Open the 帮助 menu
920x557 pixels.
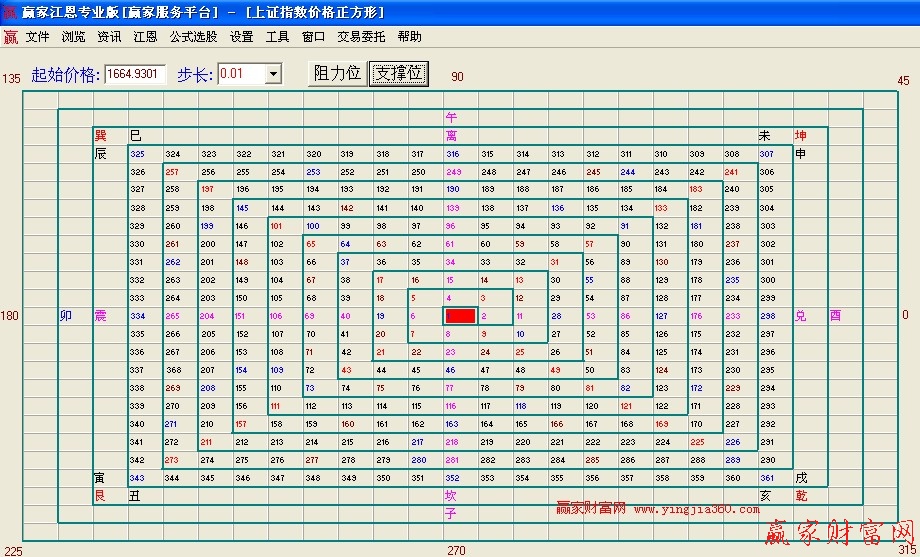pos(409,37)
